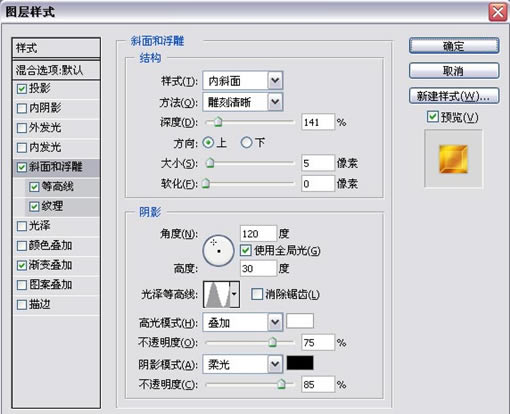
Task: Click the 角度 input field showing 120
Action: (258, 234)
